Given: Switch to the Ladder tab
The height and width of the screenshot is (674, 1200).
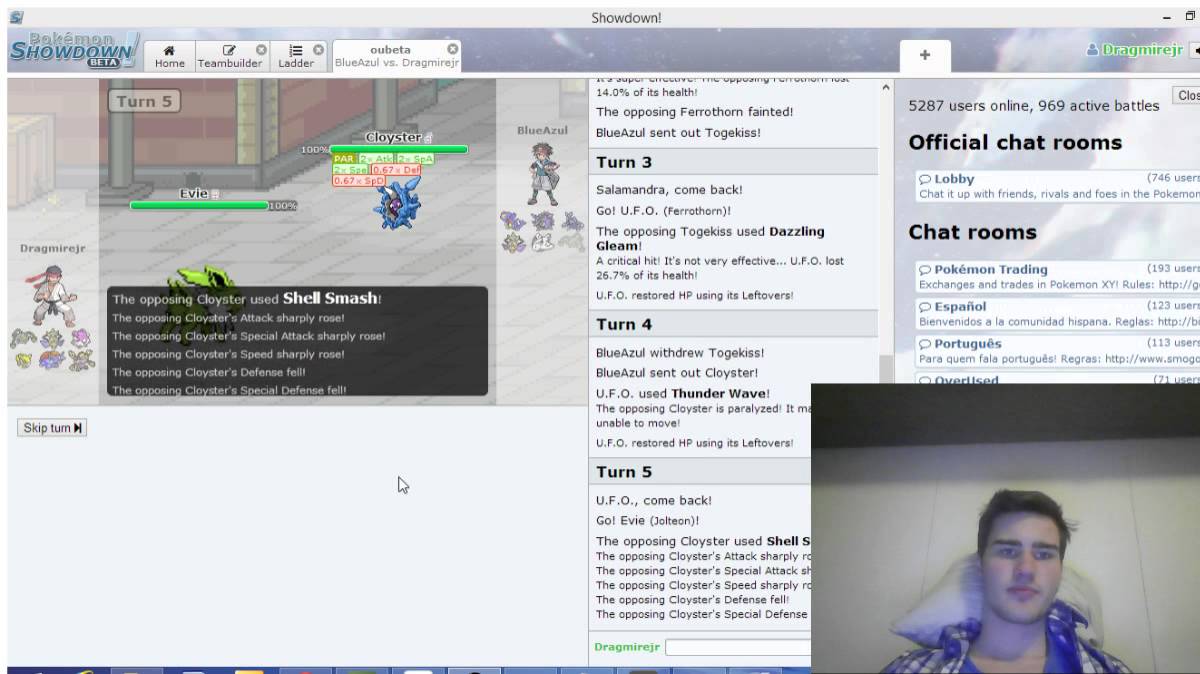Looking at the screenshot, I should pyautogui.click(x=296, y=56).
